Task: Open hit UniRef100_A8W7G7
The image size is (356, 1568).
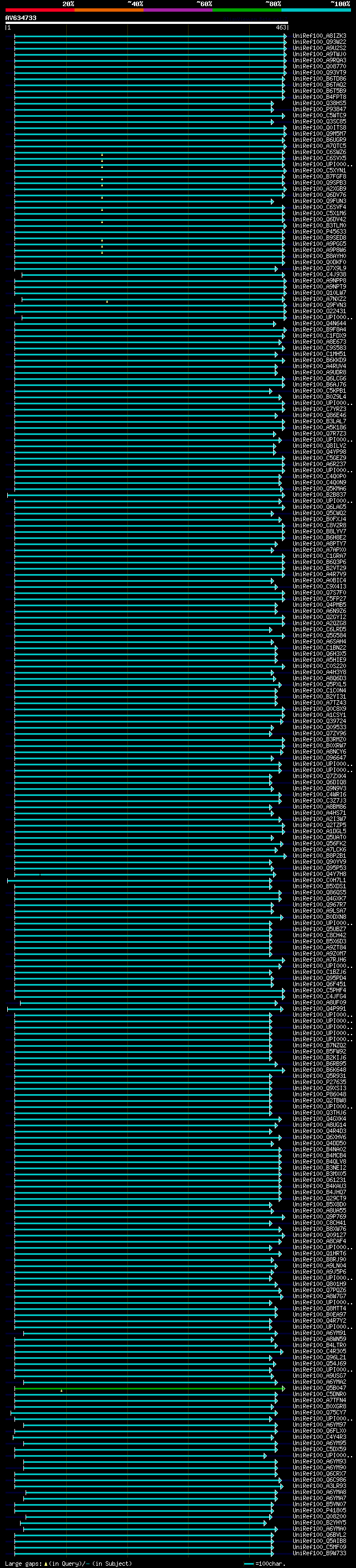Action: [319, 1297]
